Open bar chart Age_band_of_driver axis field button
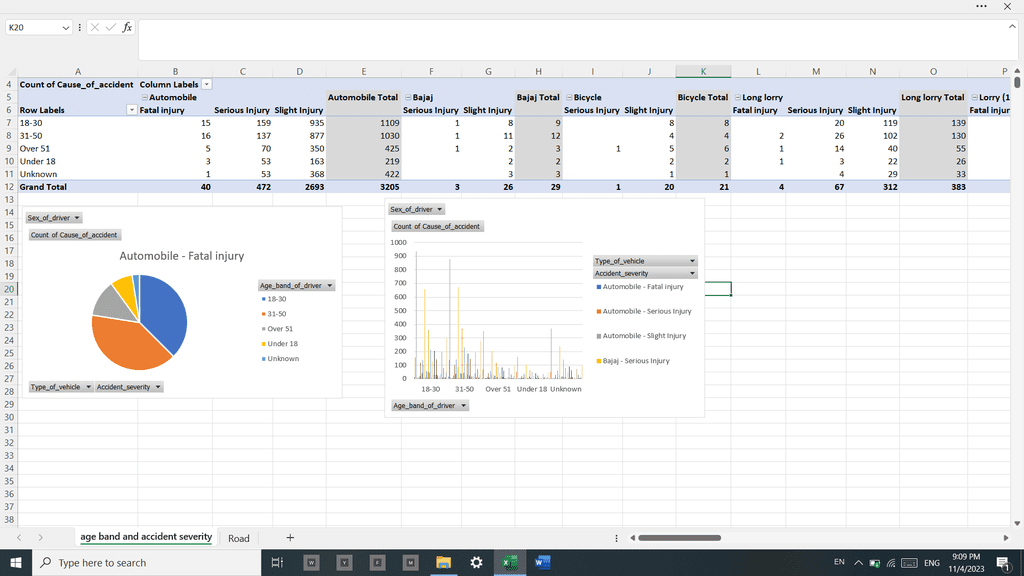This screenshot has height=576, width=1024. 430,406
